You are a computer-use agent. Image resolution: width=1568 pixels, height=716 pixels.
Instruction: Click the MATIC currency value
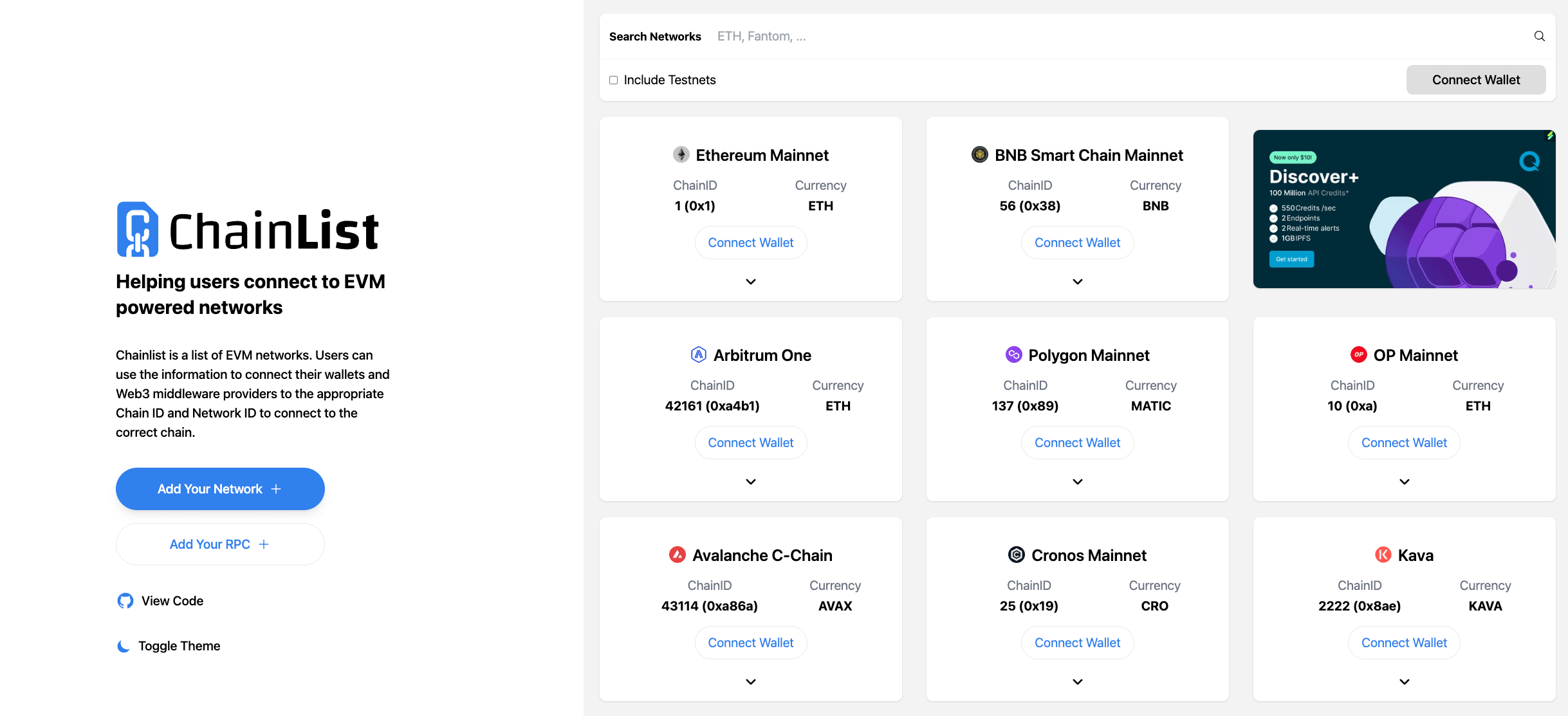[x=1151, y=406]
